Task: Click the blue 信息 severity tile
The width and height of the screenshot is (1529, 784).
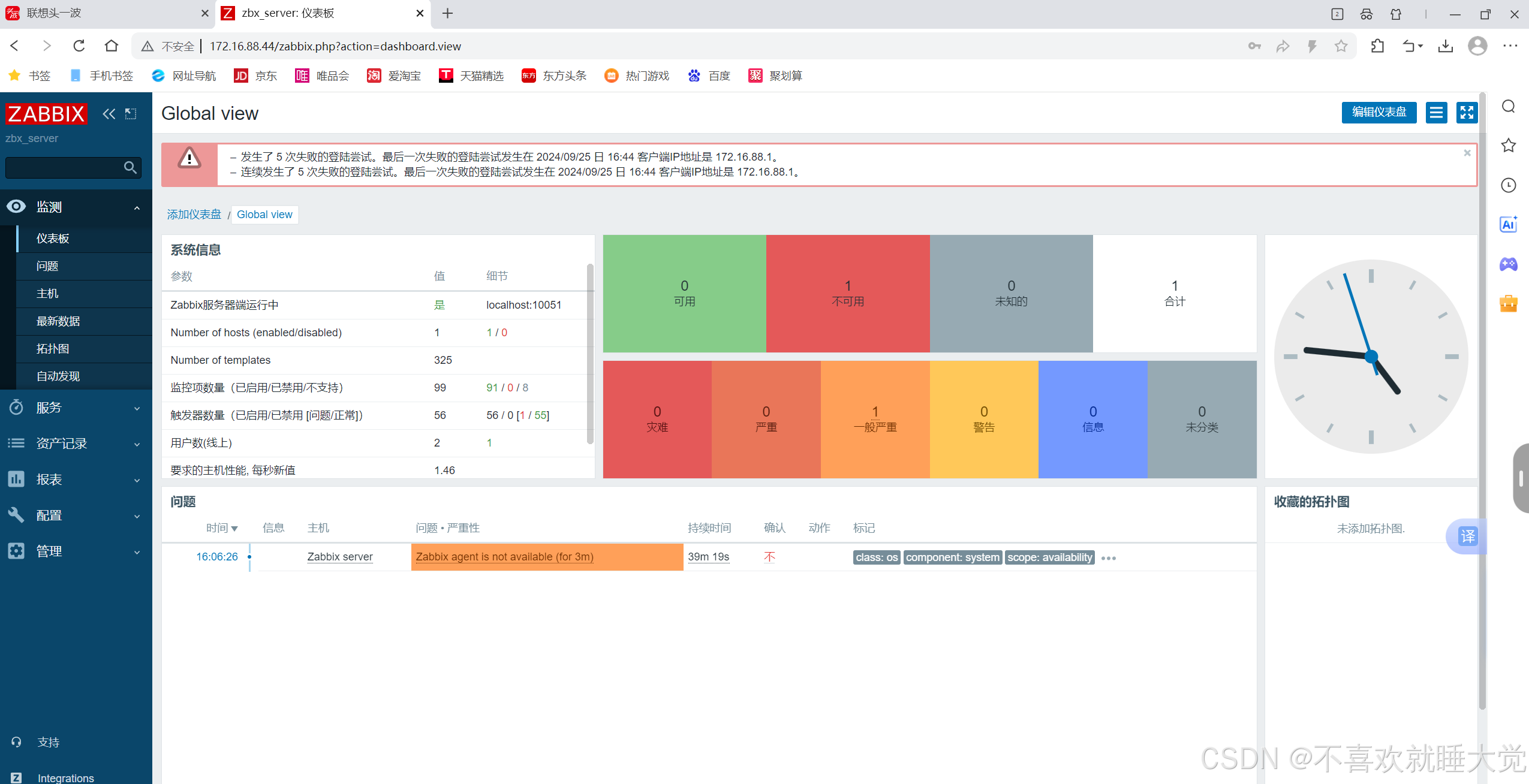Action: [x=1092, y=420]
